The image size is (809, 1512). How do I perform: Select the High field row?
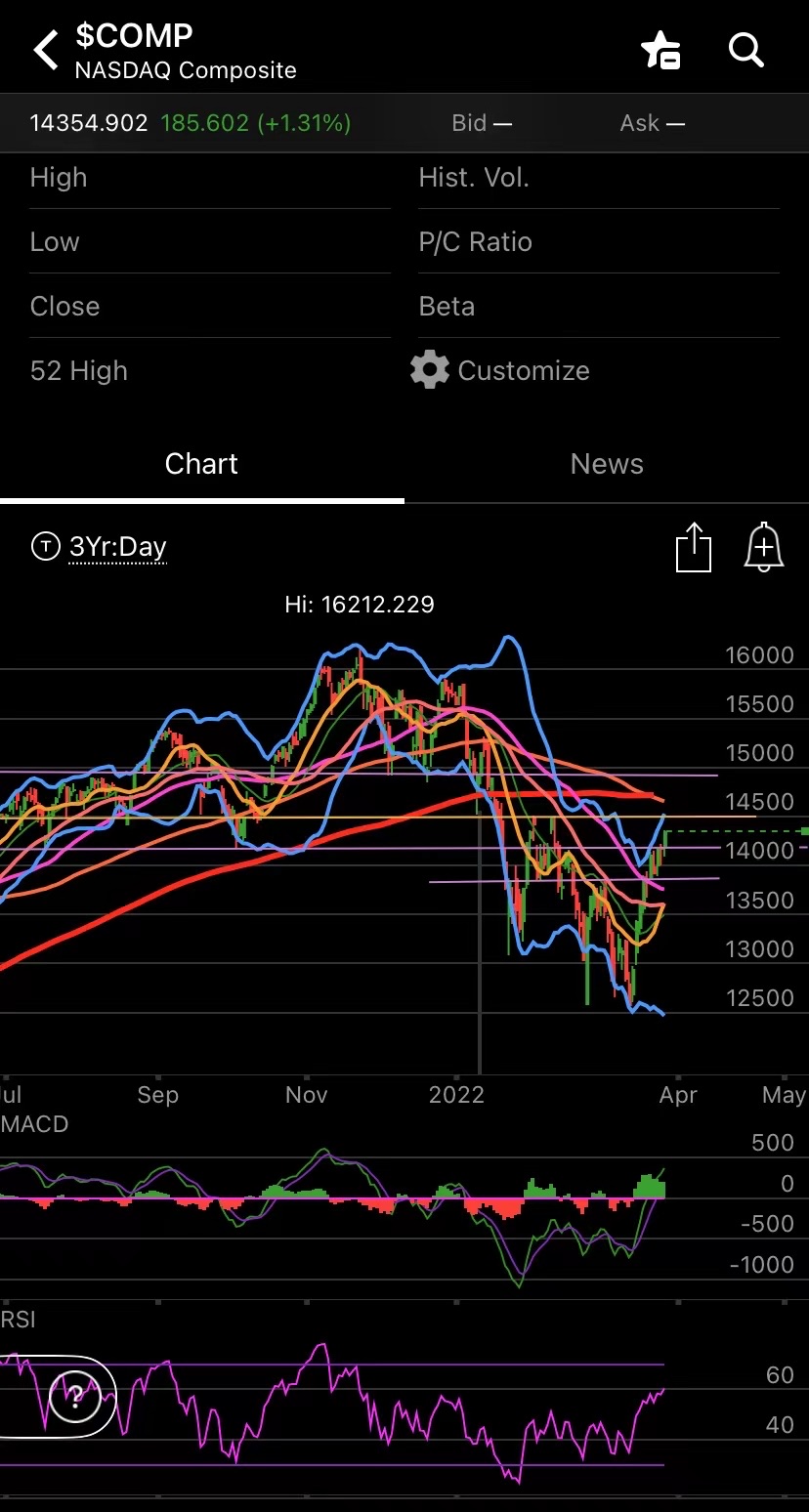[x=210, y=178]
